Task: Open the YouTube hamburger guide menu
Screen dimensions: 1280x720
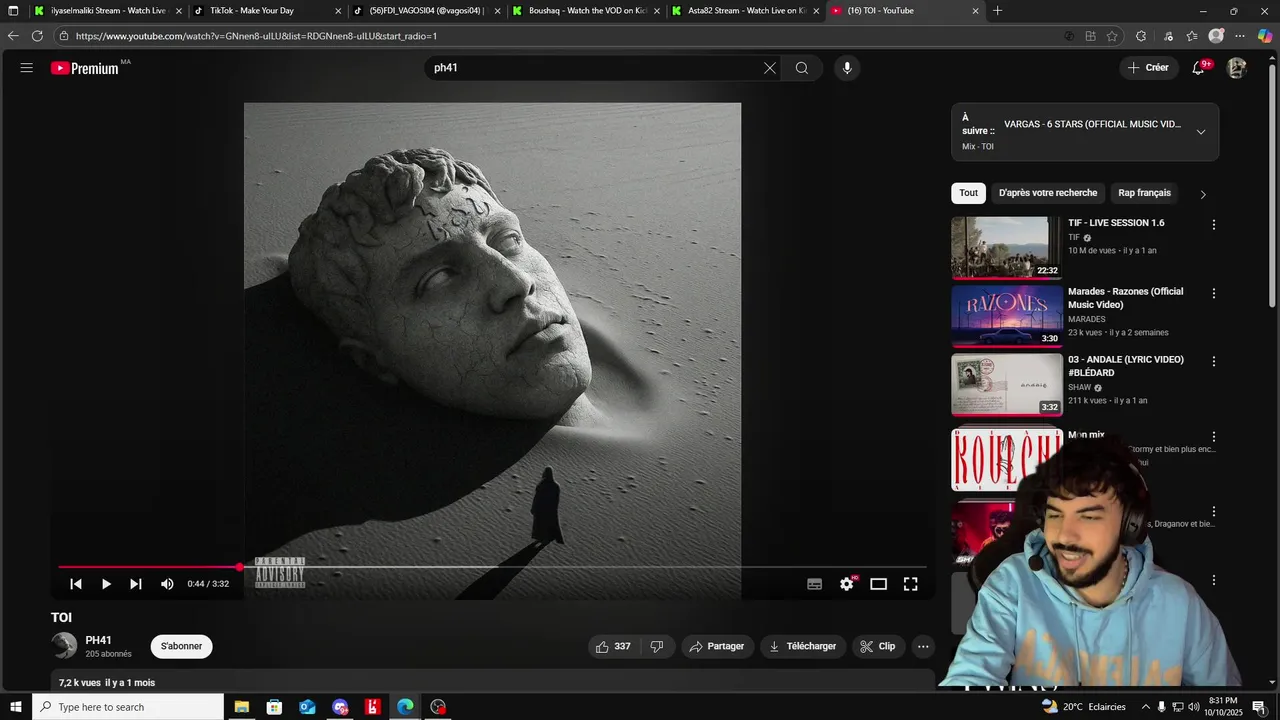Action: (27, 68)
